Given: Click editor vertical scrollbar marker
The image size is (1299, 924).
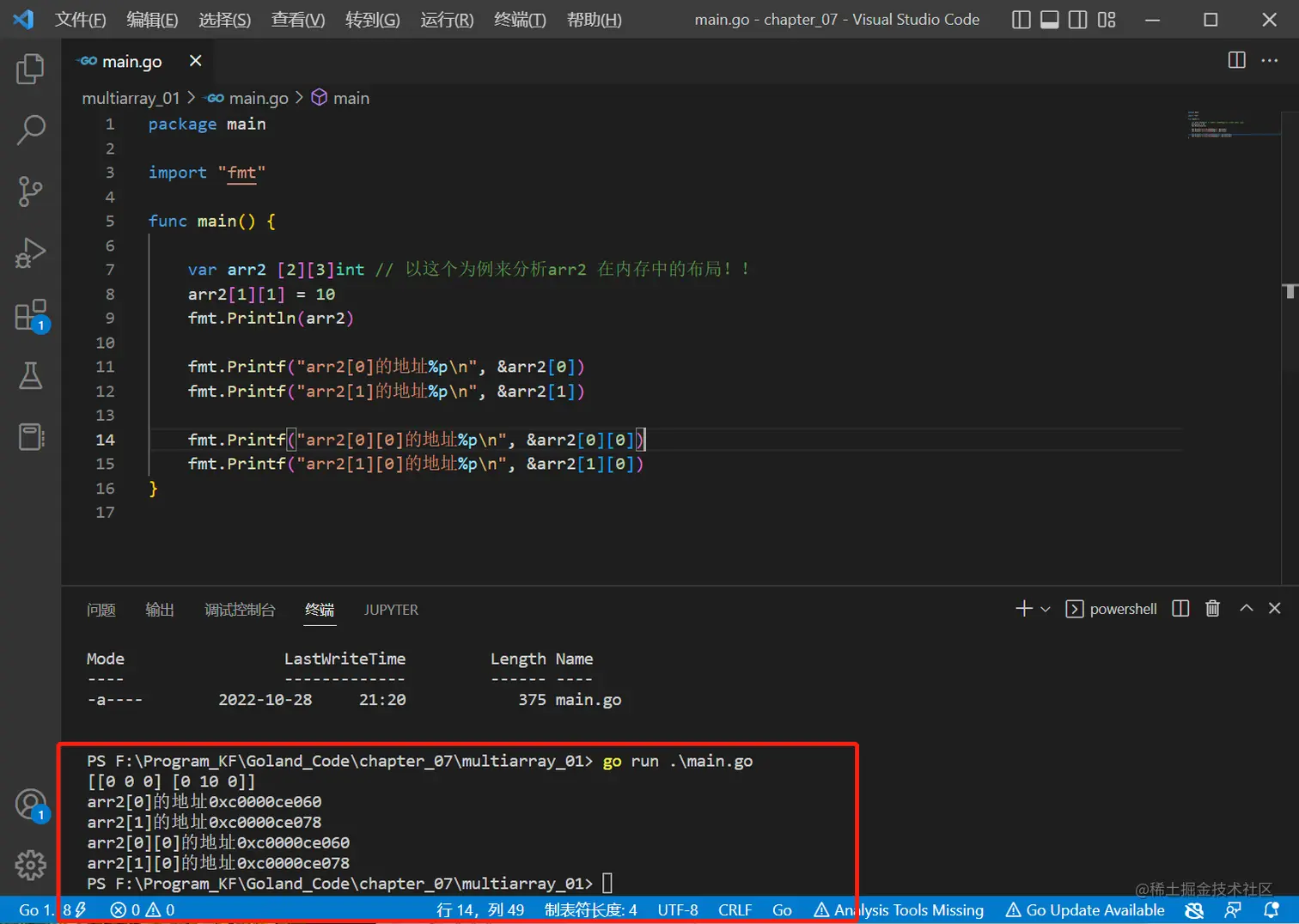Looking at the screenshot, I should pyautogui.click(x=1290, y=291).
